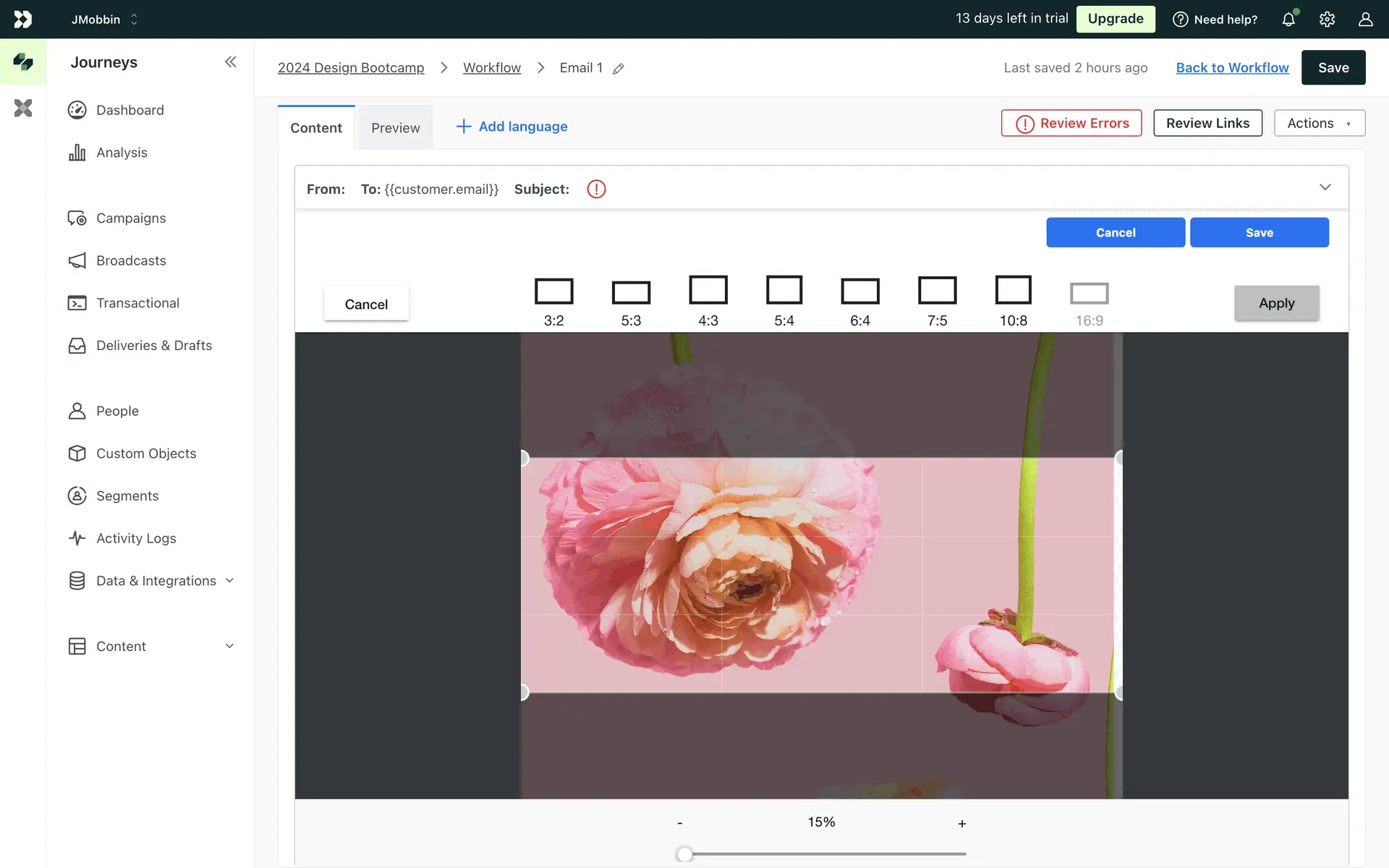
Task: Select the 6:4 aspect ratio
Action: 860,292
